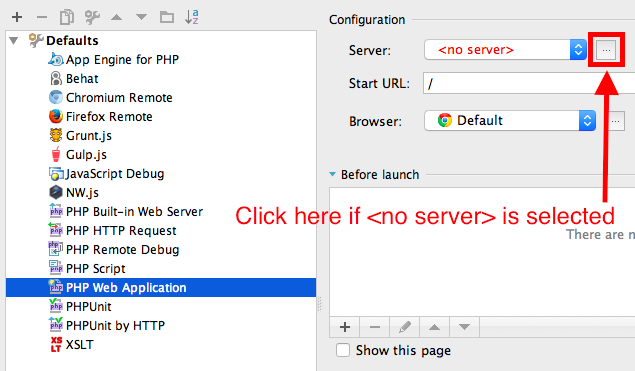Copy configuration using the duplicate icon
This screenshot has height=371, width=635.
[67, 17]
